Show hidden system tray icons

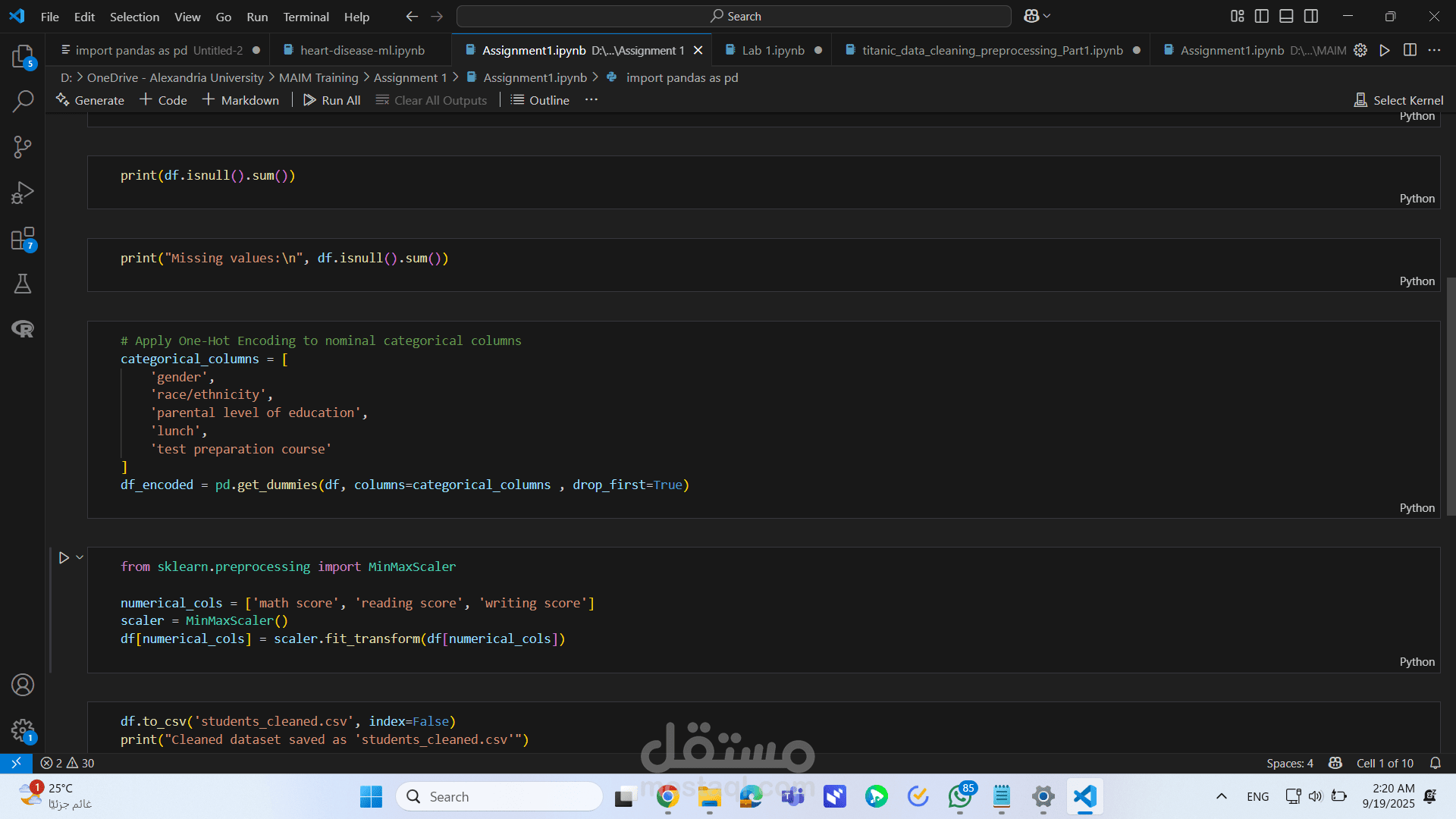(1221, 796)
